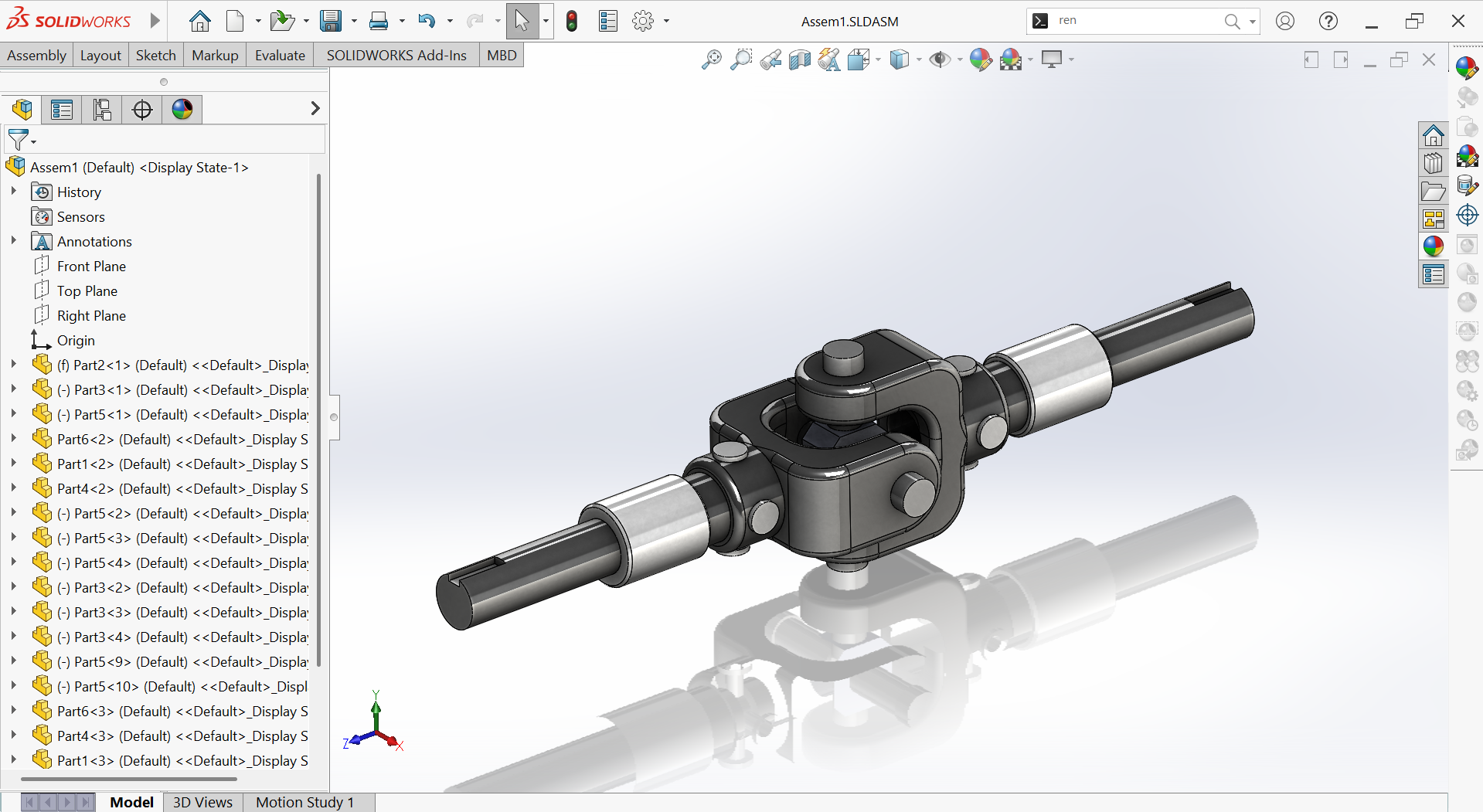This screenshot has width=1483, height=812.
Task: Select the Model bottom tab
Action: pos(131,803)
